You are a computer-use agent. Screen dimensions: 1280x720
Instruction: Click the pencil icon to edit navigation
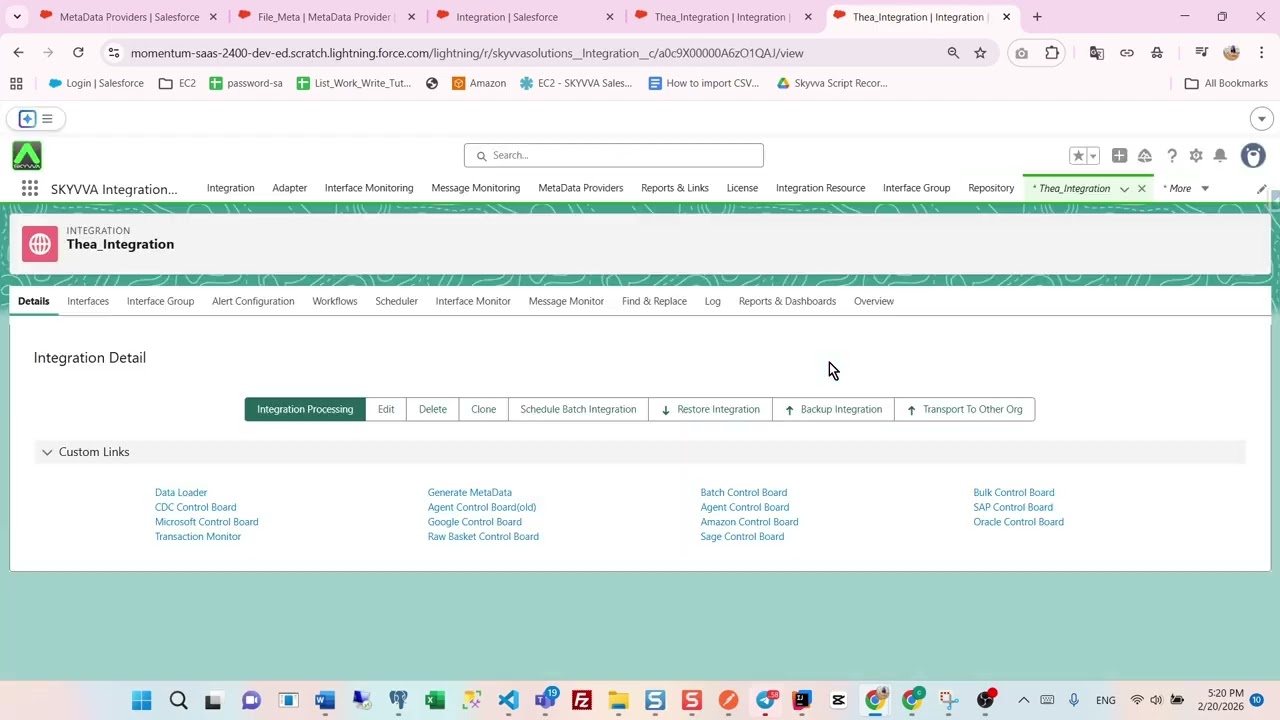coord(1262,189)
